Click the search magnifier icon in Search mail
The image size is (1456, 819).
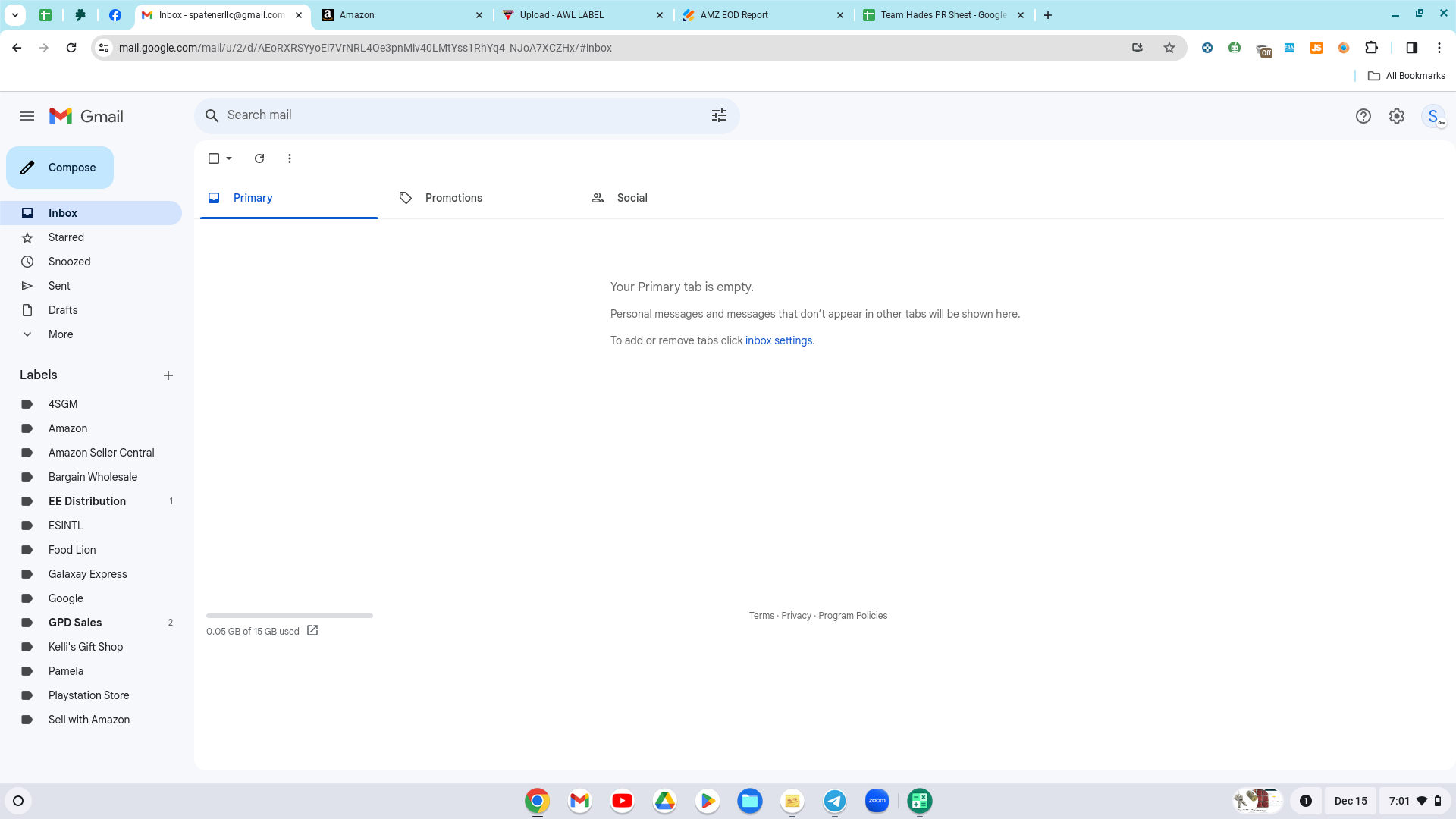click(212, 115)
